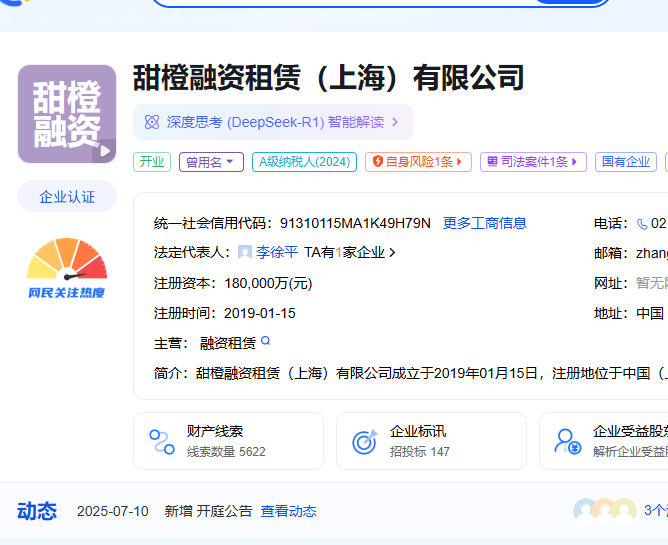The image size is (668, 545).
Task: Click 查看动态 link
Action: pyautogui.click(x=288, y=511)
